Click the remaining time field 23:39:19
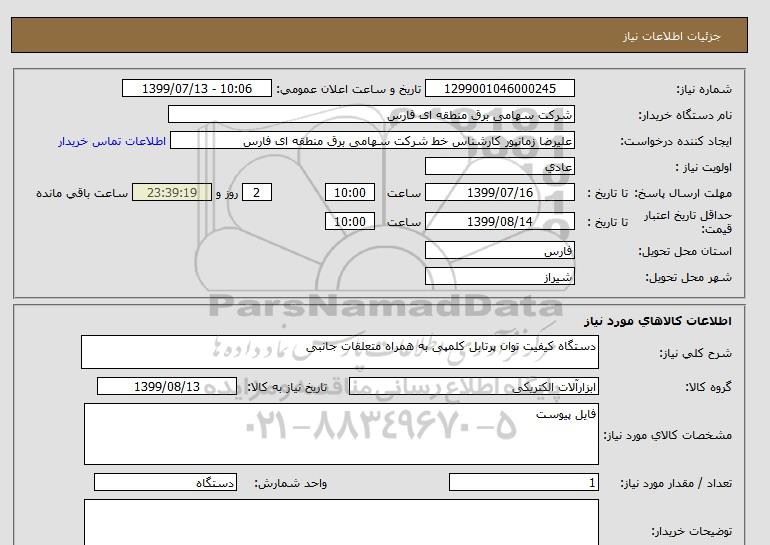770x545 pixels. tap(172, 192)
